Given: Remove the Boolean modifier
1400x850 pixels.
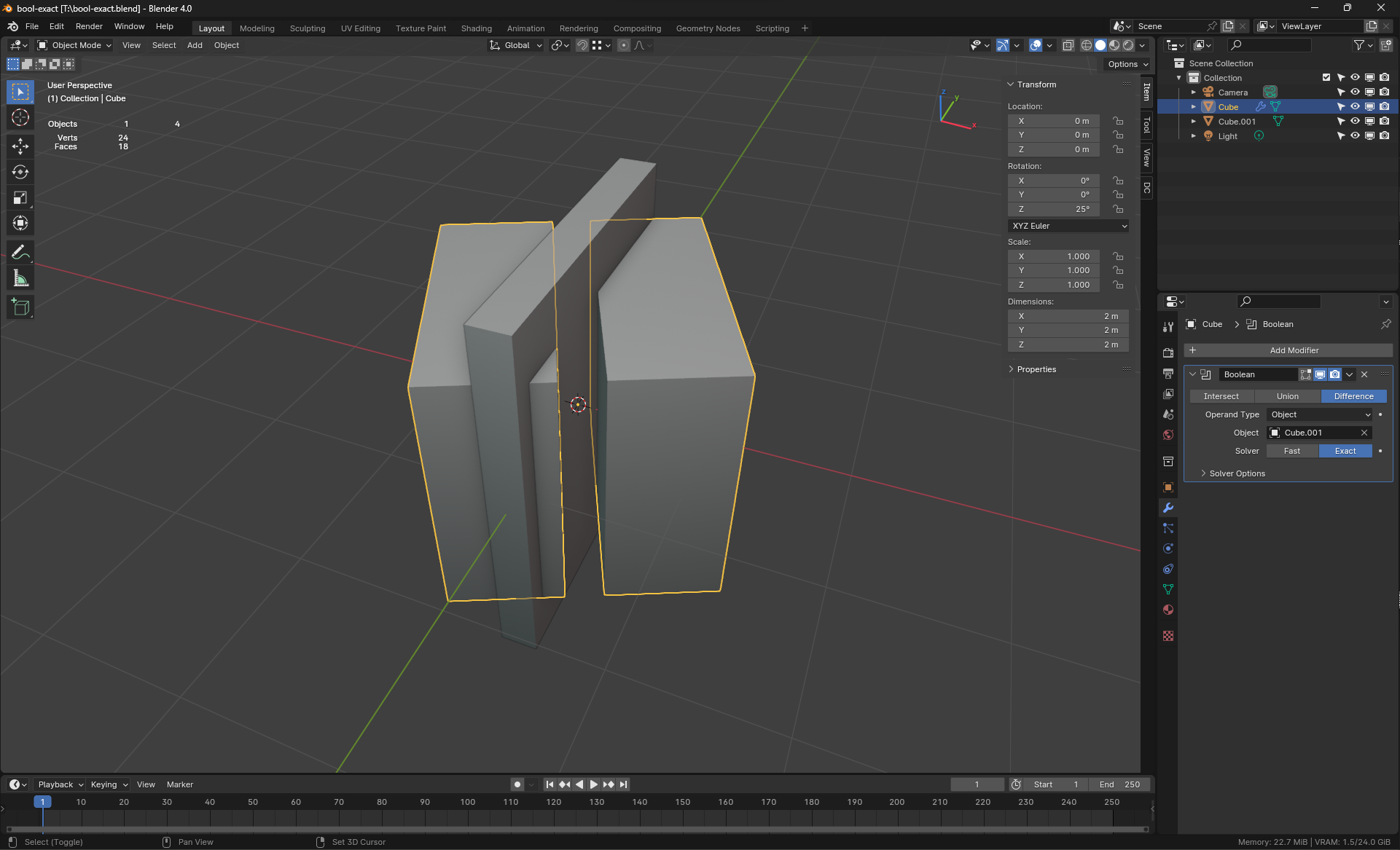Looking at the screenshot, I should coord(1364,374).
